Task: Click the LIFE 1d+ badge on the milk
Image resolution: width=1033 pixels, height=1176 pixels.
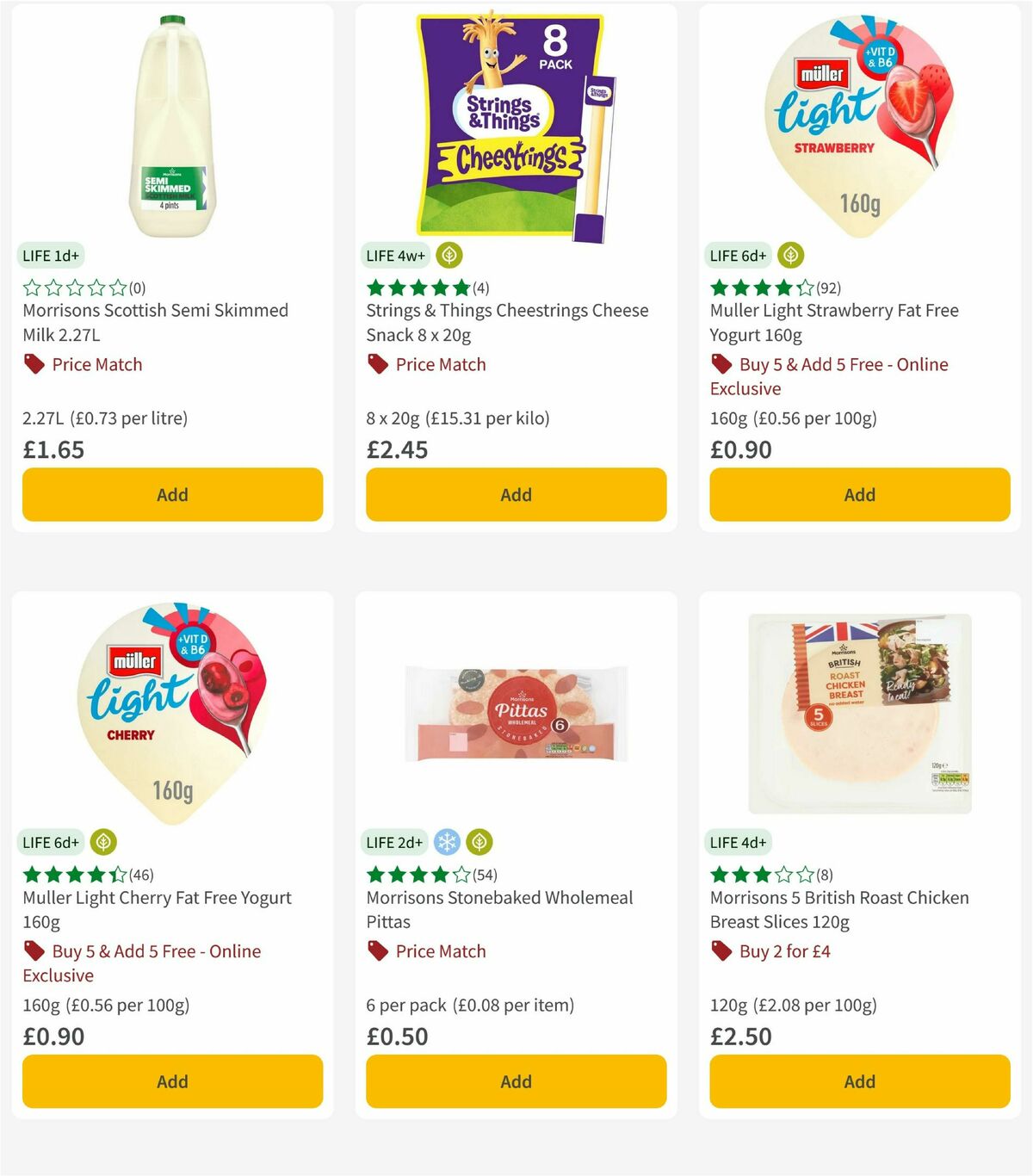Action: click(x=52, y=255)
